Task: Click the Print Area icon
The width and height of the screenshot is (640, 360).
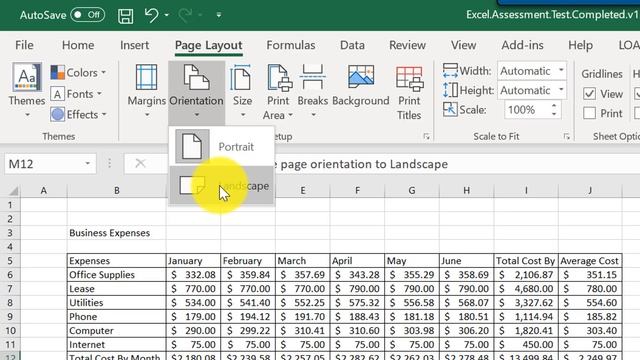Action: [279, 78]
